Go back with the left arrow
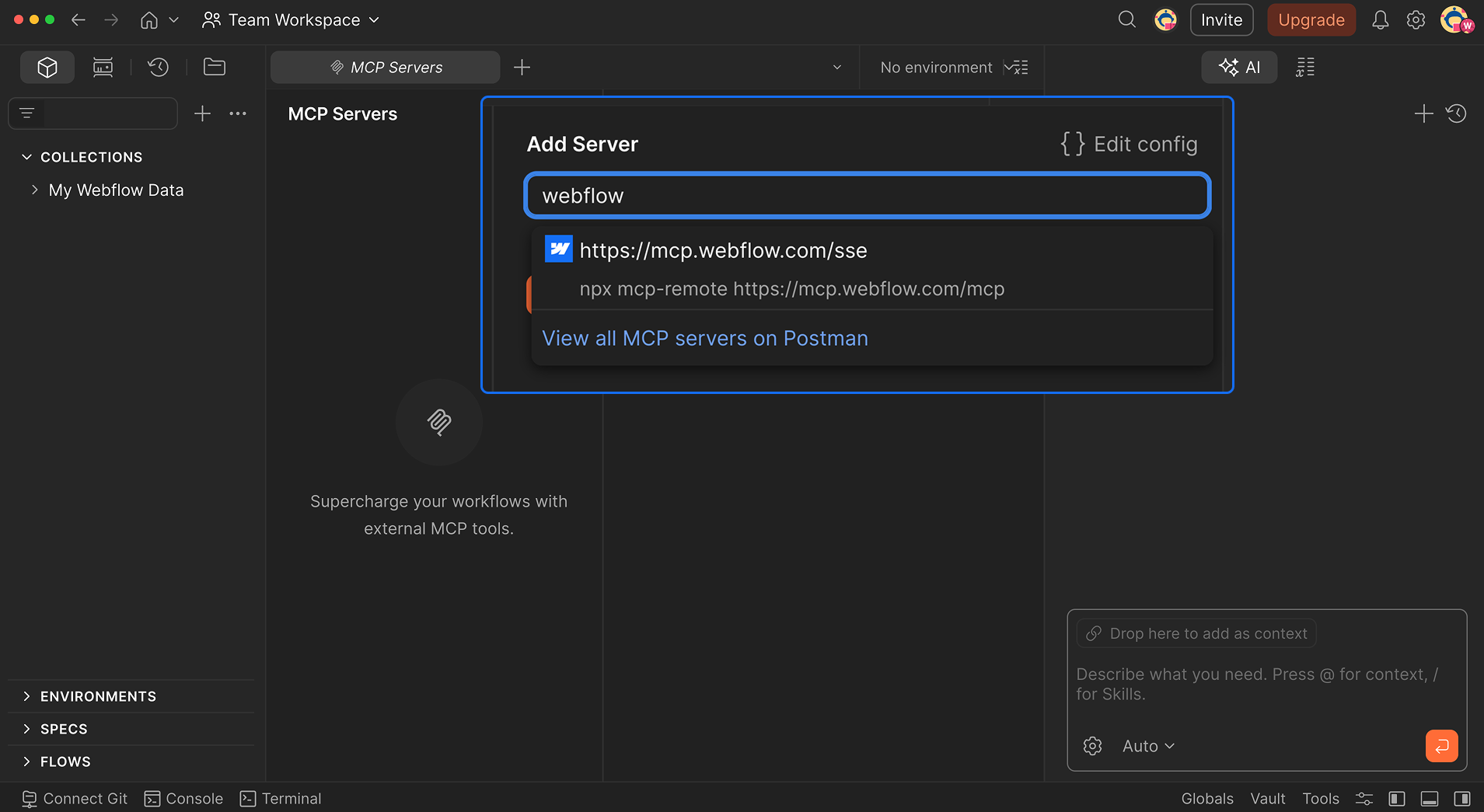This screenshot has height=812, width=1484. coord(78,20)
